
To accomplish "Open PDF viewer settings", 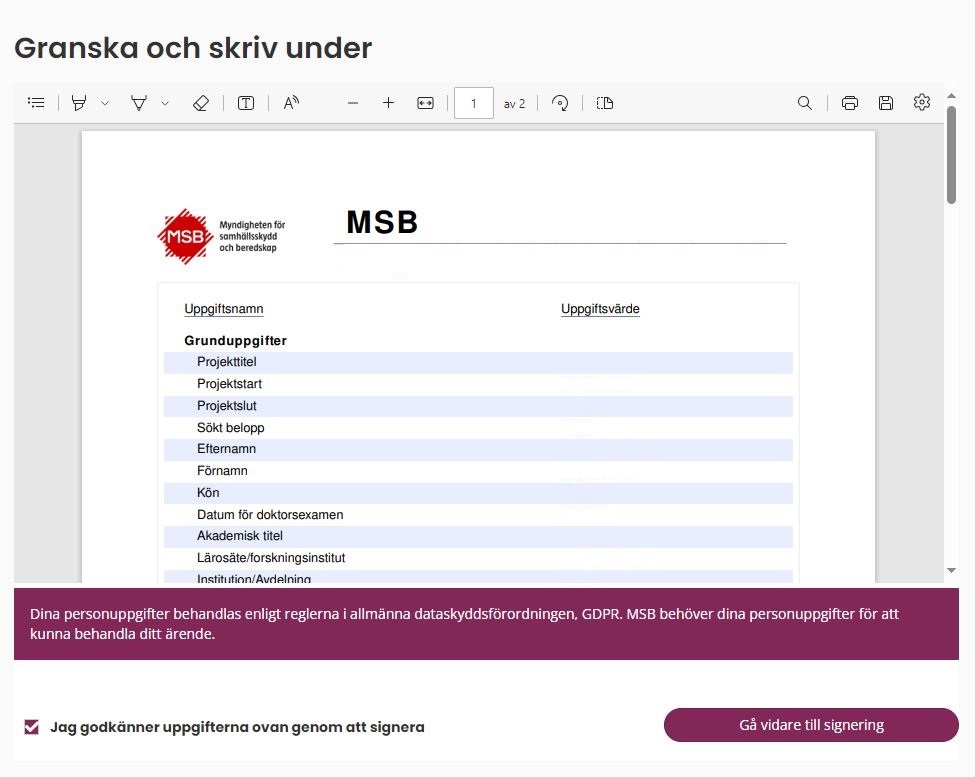I will click(x=922, y=102).
